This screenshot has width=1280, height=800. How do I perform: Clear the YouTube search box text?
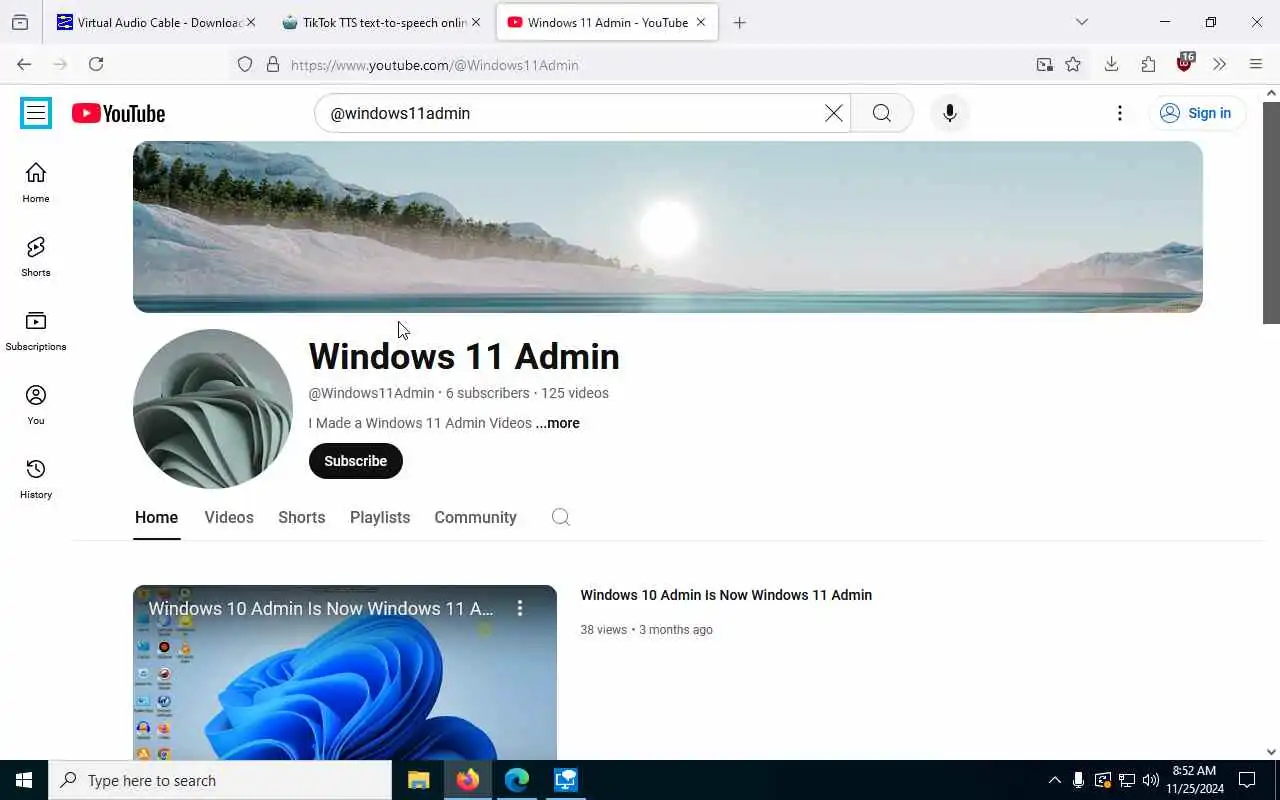(x=833, y=113)
